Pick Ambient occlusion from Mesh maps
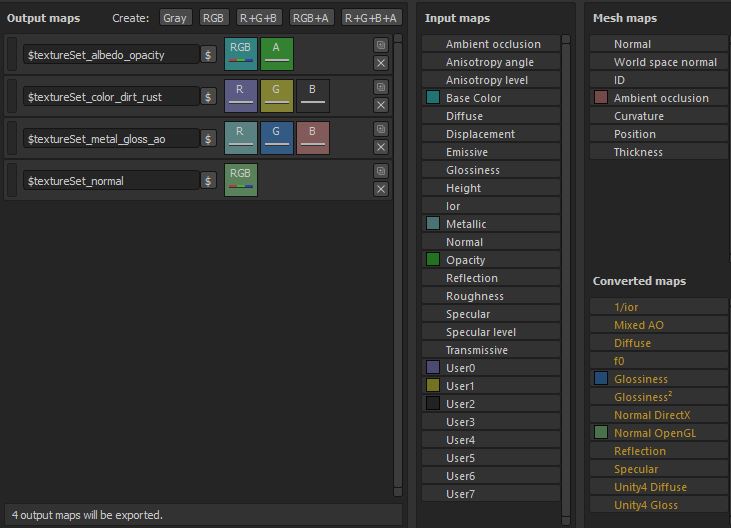This screenshot has height=528, width=731. (661, 98)
